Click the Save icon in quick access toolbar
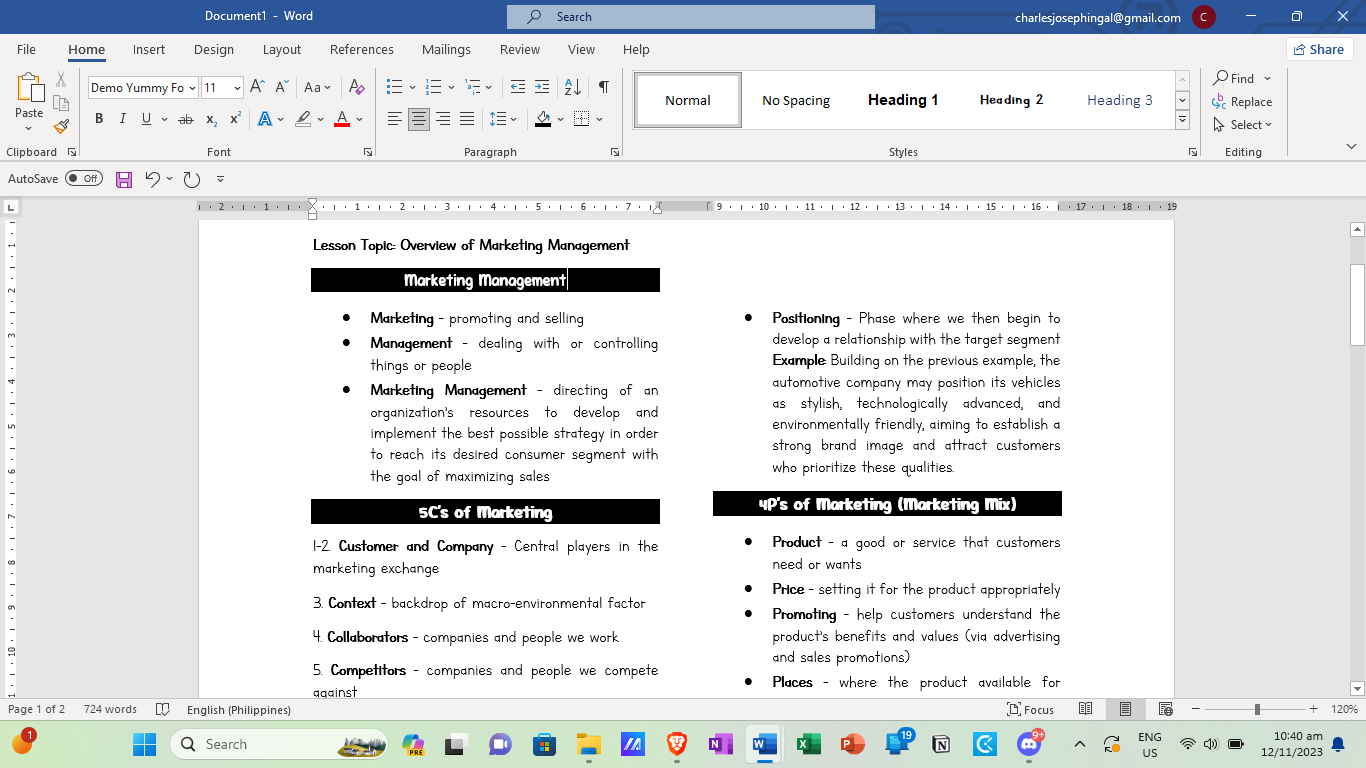This screenshot has height=768, width=1366. point(124,179)
